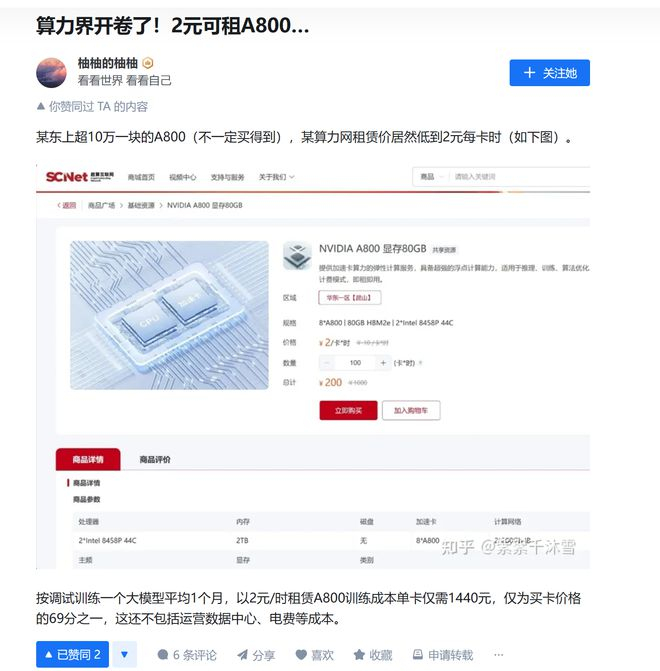
Task: Open the 商品 category dropdown in search
Action: (x=431, y=177)
